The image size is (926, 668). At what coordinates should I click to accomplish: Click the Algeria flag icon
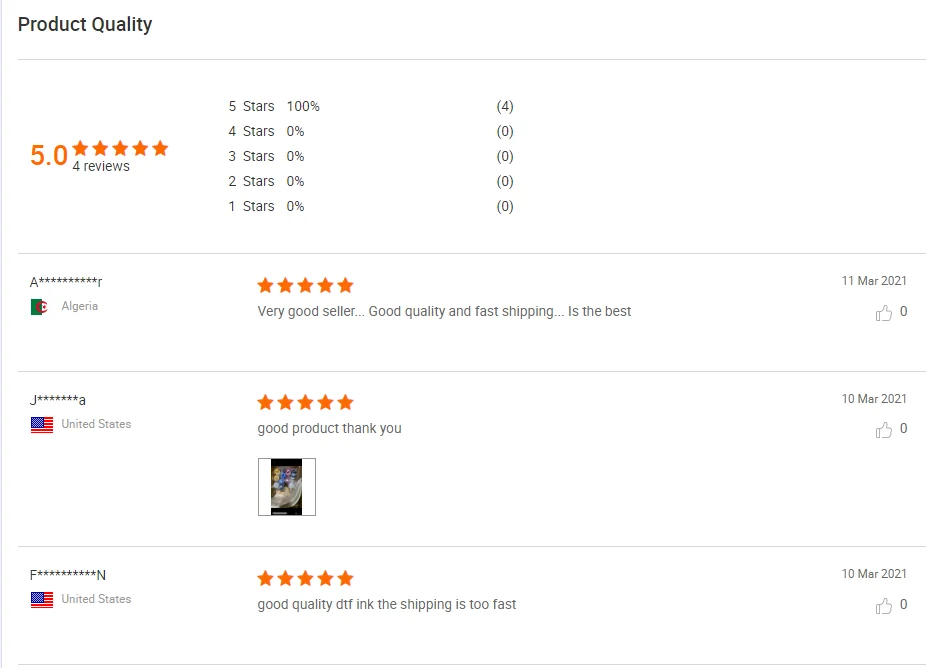pyautogui.click(x=41, y=307)
